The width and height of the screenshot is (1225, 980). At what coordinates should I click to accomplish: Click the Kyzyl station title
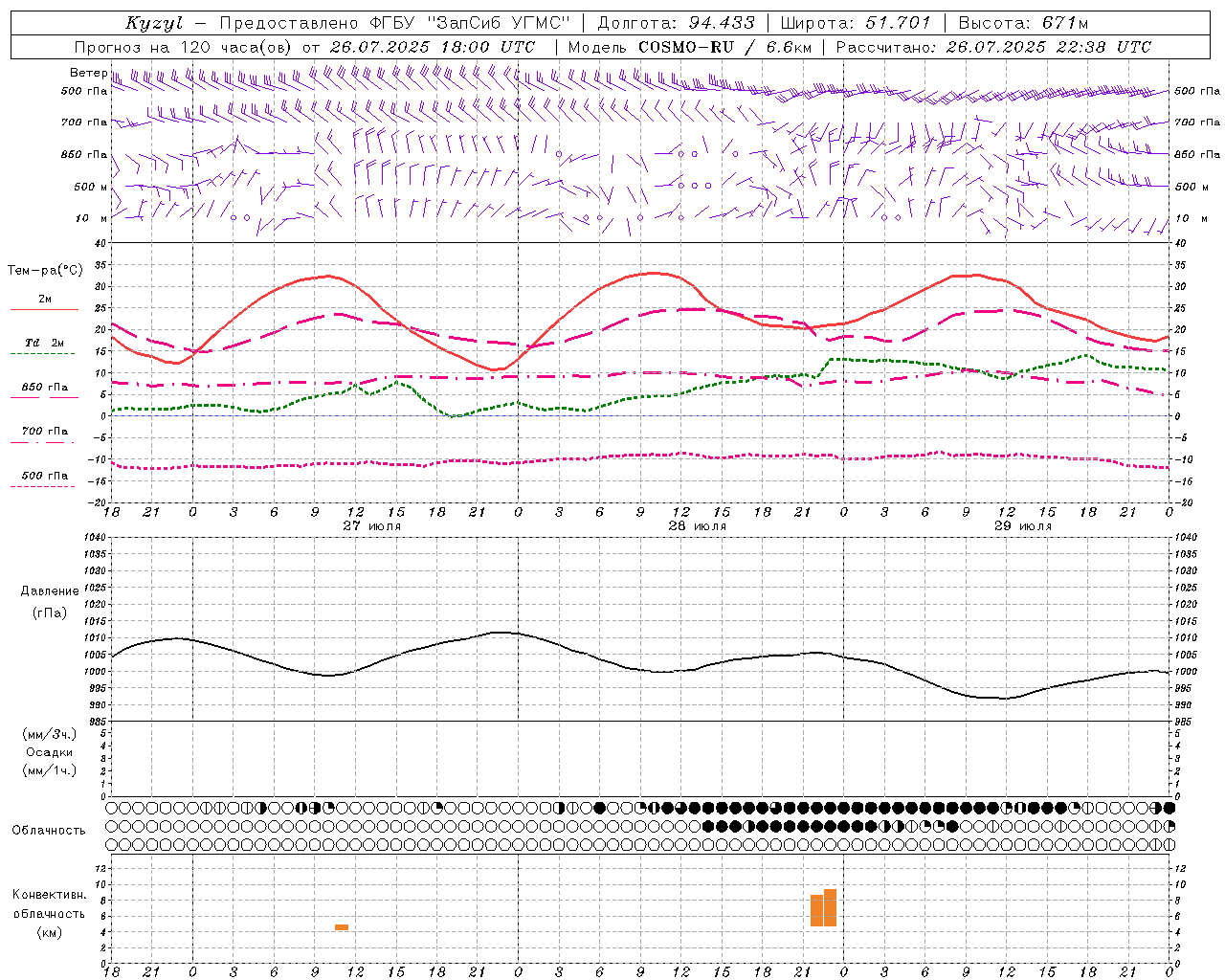pyautogui.click(x=155, y=23)
